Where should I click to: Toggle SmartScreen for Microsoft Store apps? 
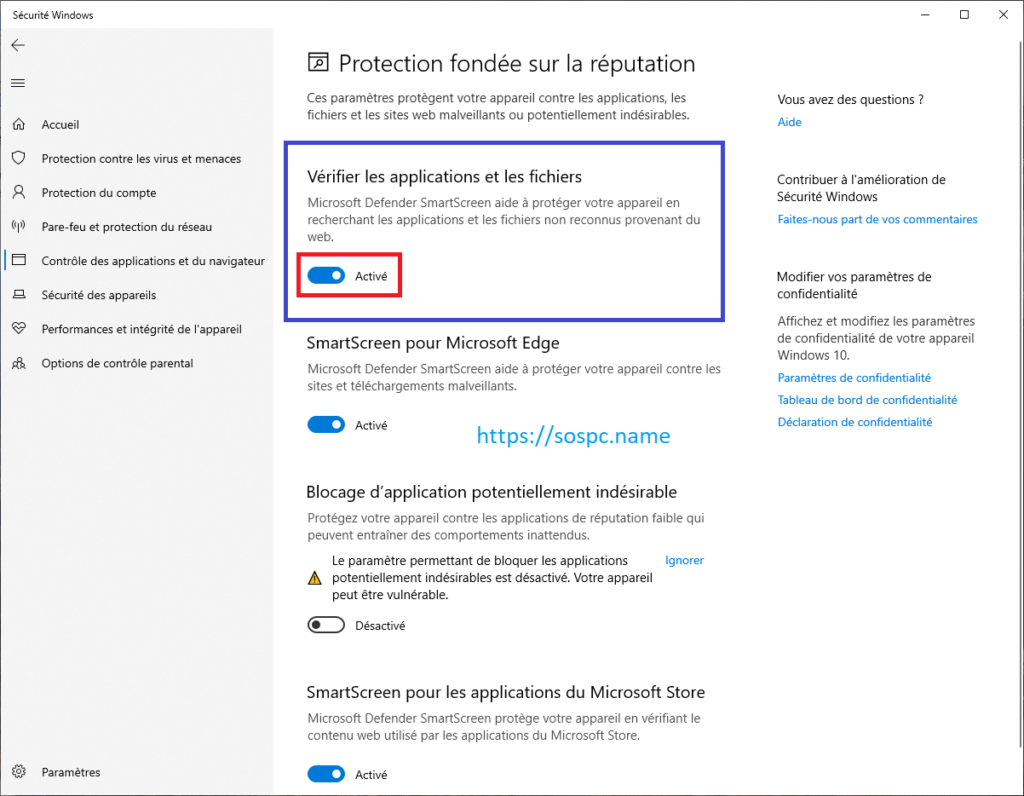326,774
